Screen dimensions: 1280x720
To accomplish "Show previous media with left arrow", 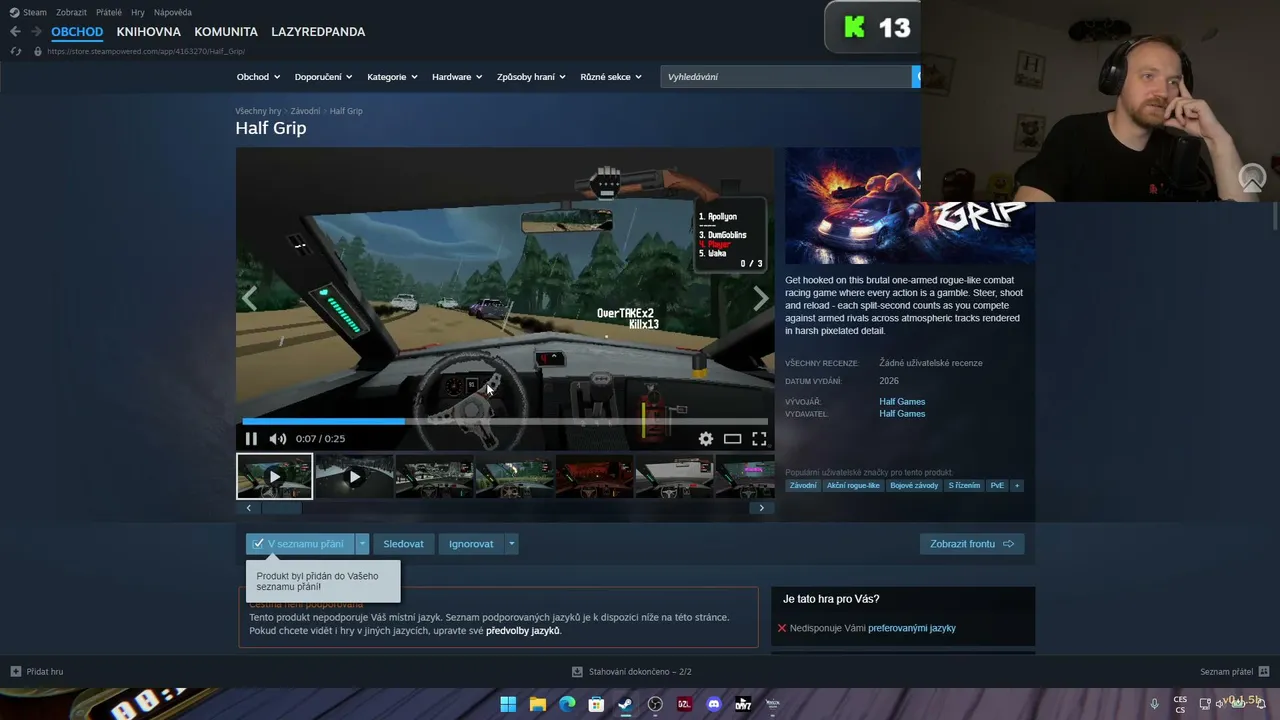I will click(249, 298).
